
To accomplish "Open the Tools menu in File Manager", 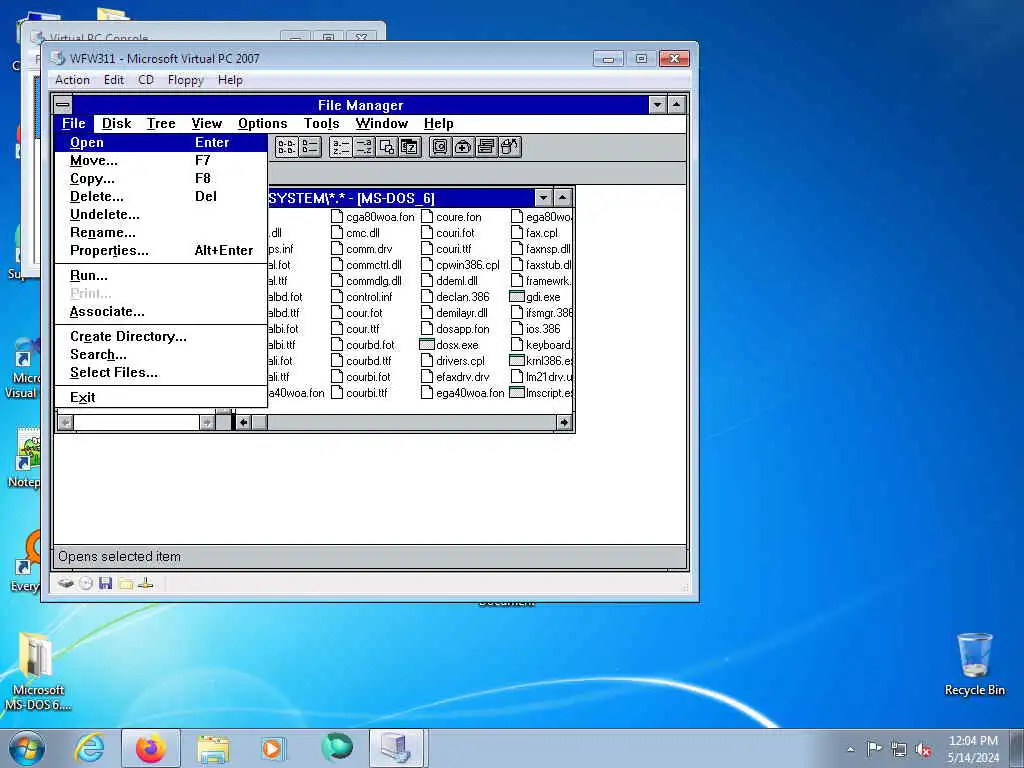I will 321,123.
